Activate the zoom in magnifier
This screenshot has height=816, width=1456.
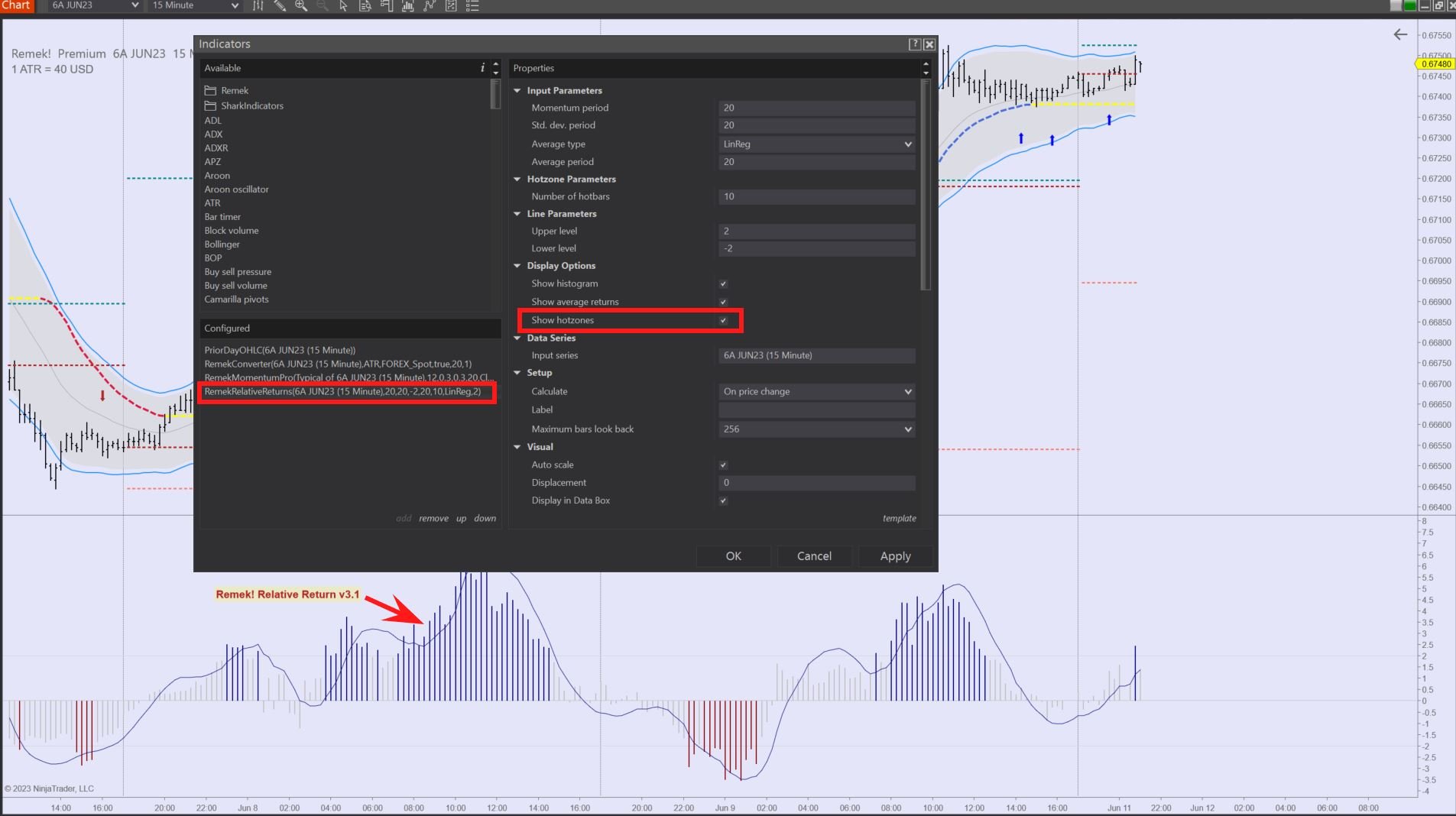[301, 5]
